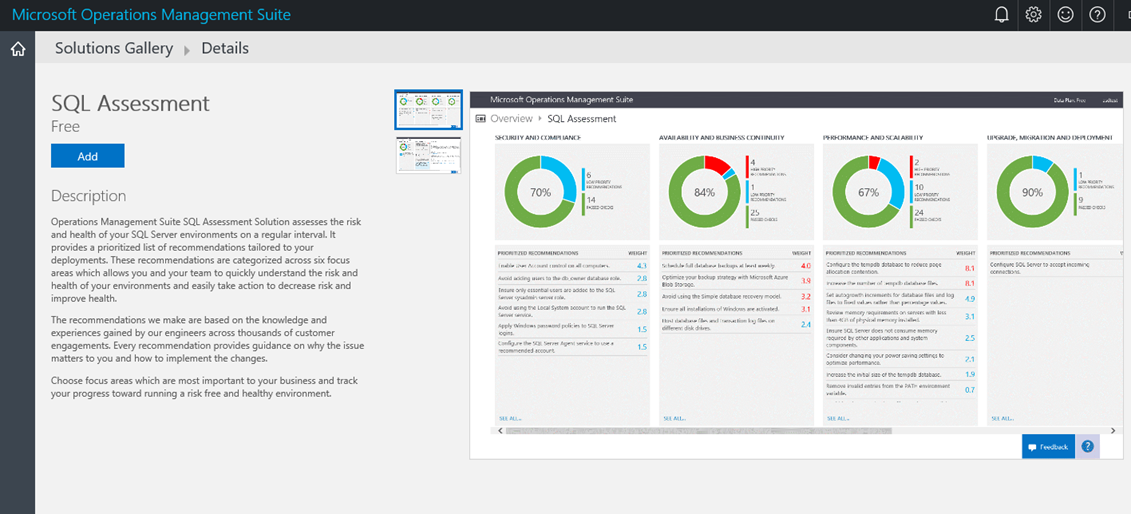Click 'Increase the number of tempdb database files' row

coord(901,283)
